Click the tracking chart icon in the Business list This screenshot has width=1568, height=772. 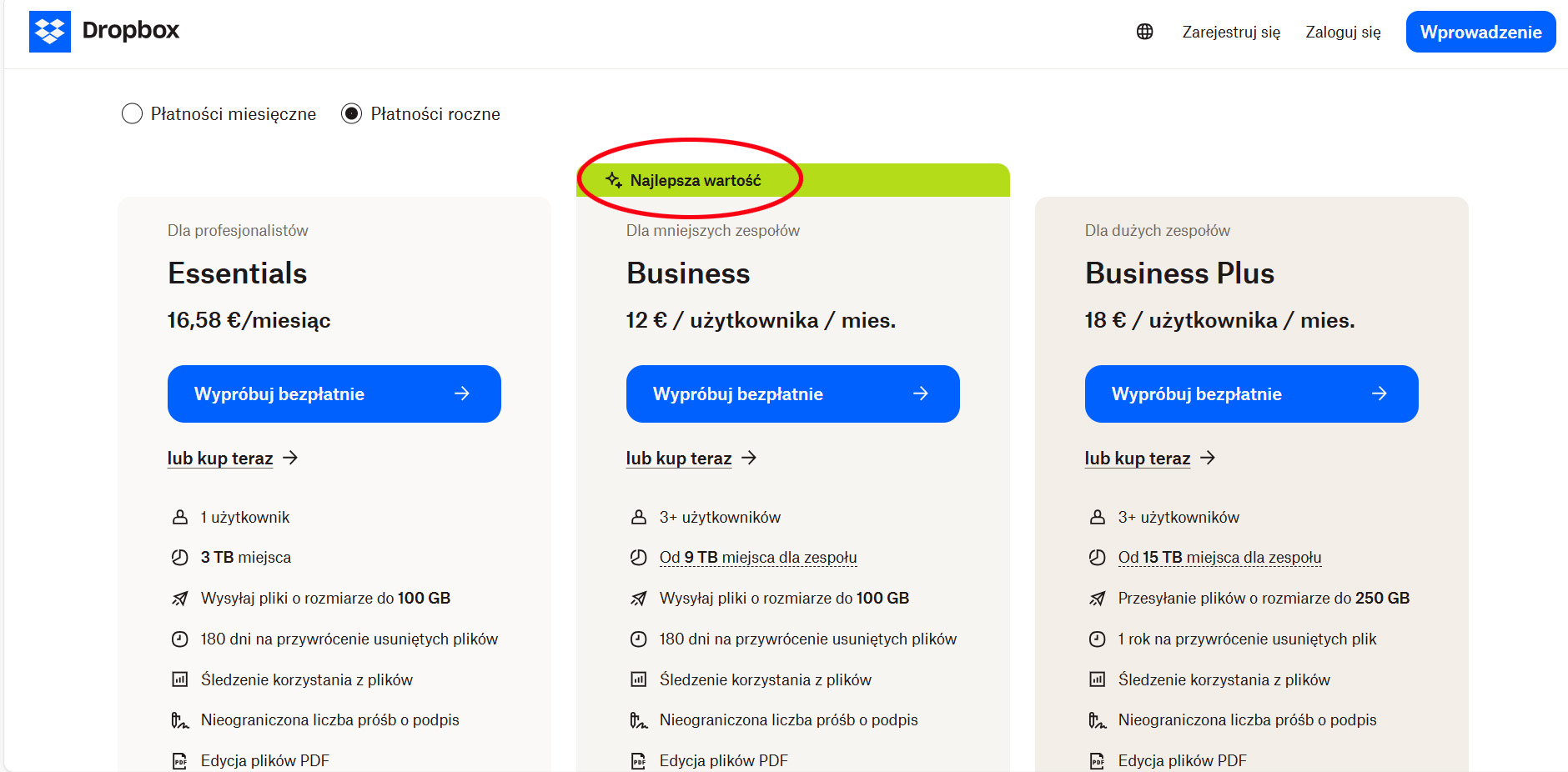(639, 679)
